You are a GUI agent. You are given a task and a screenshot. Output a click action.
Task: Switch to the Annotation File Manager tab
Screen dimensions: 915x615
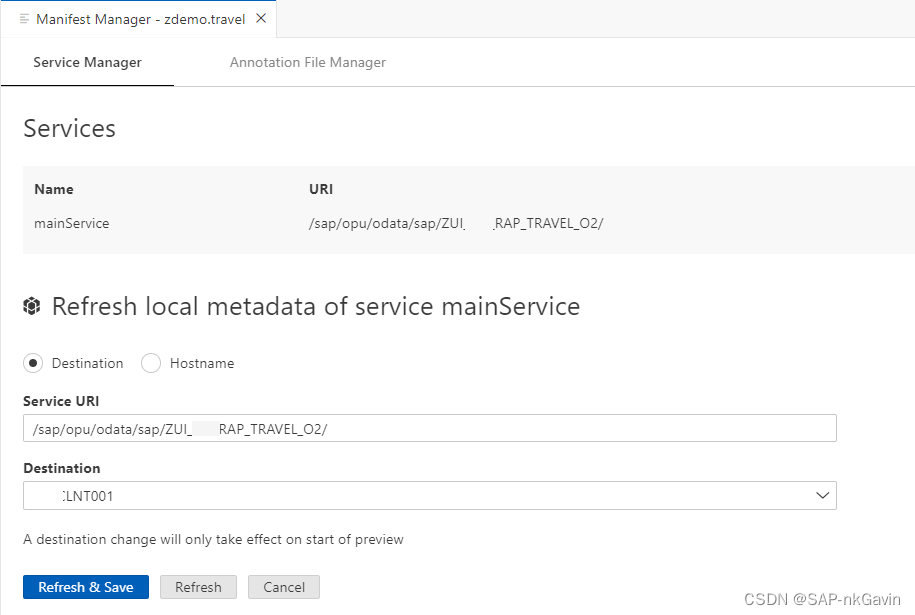(307, 62)
